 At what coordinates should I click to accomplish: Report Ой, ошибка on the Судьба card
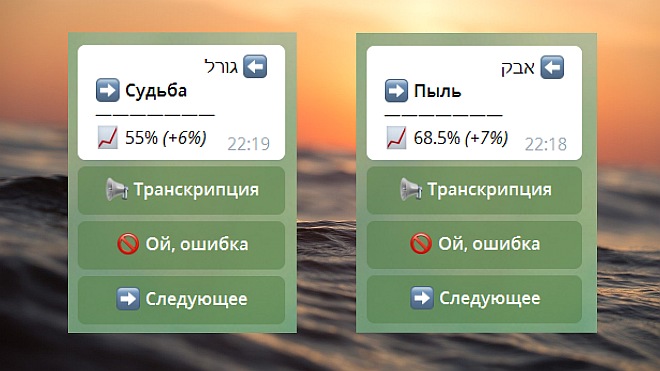(181, 245)
